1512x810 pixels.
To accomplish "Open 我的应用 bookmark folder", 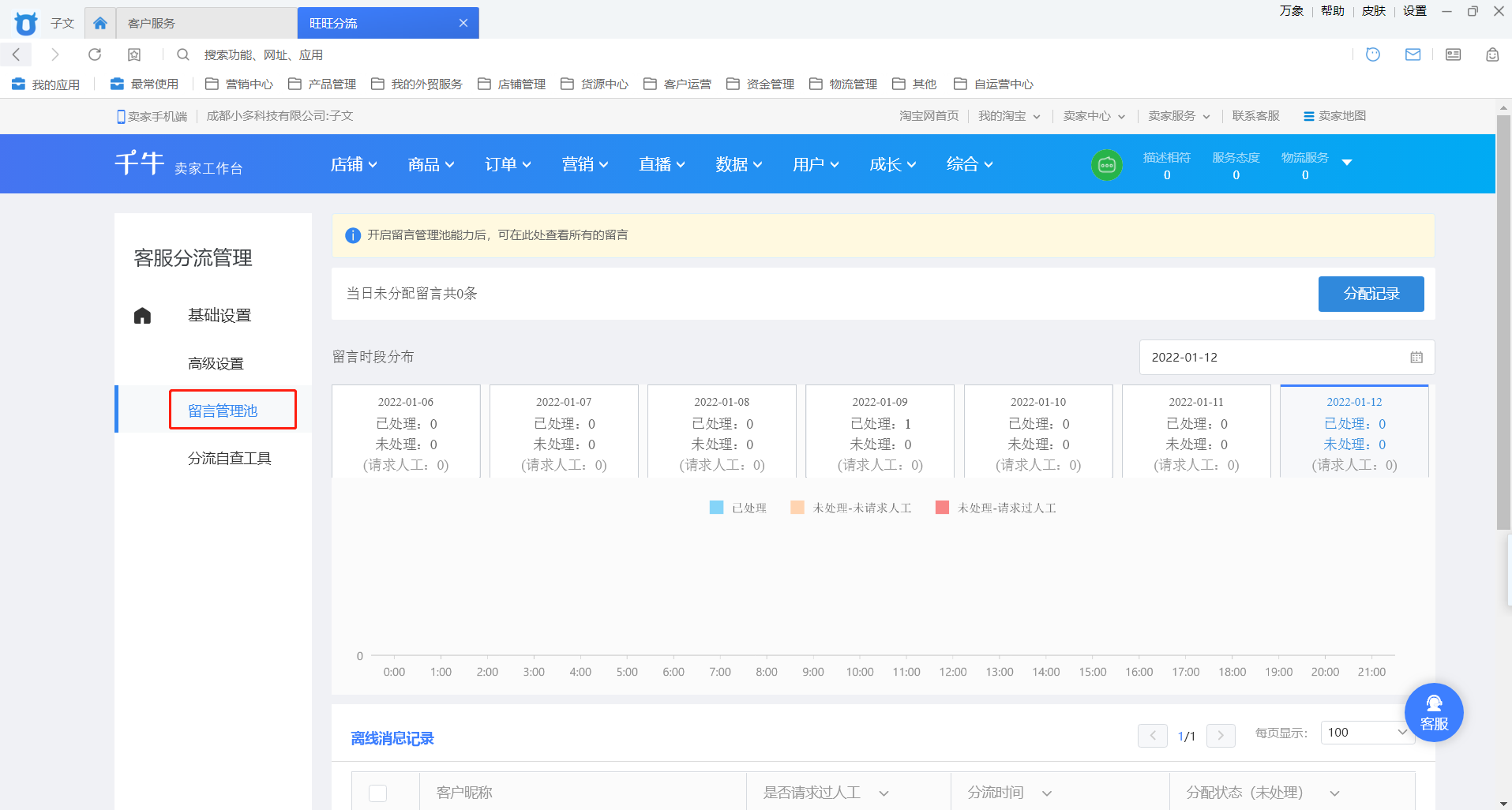I will (46, 84).
